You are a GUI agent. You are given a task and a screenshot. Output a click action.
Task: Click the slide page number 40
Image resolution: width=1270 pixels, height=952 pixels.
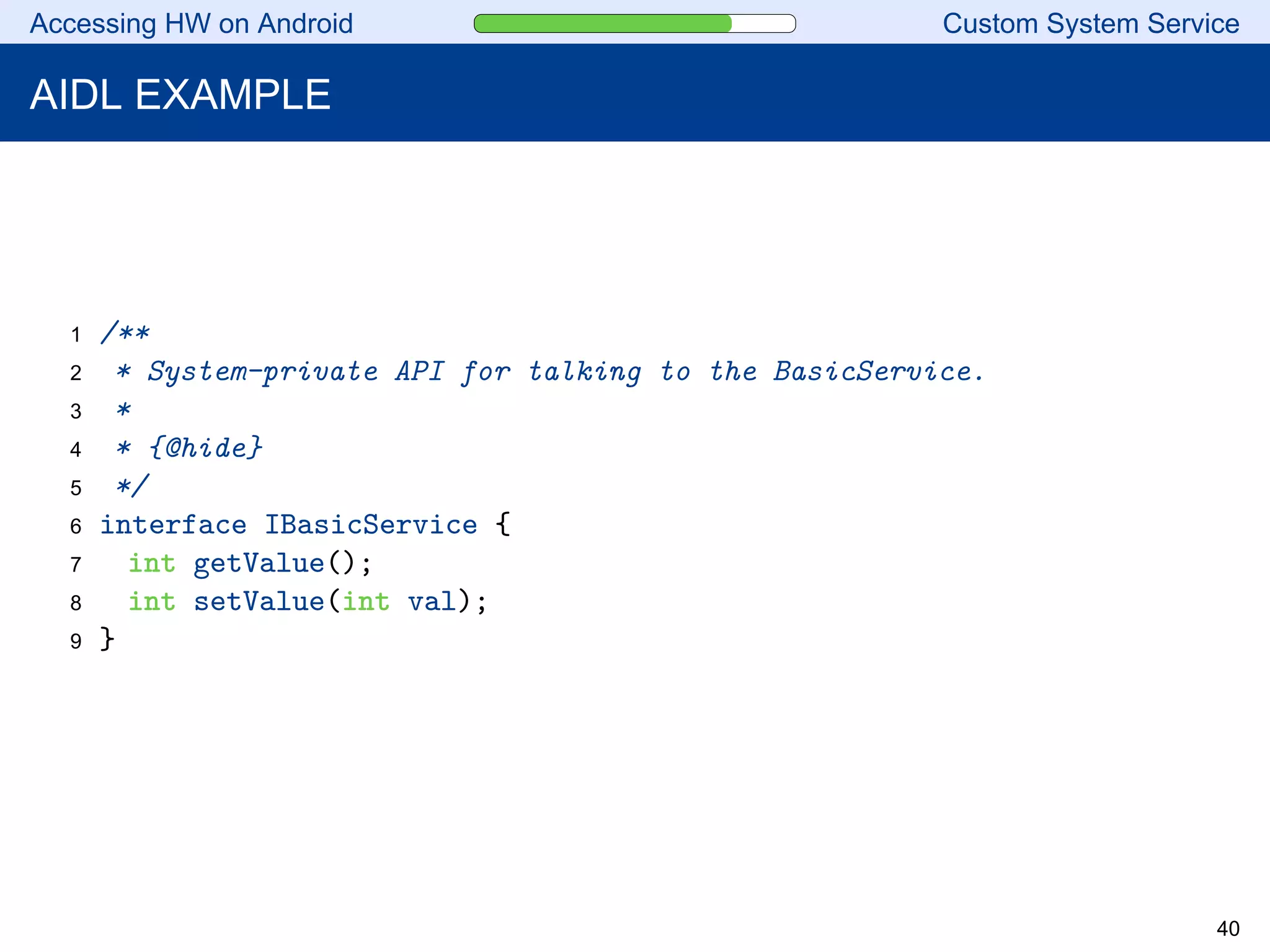coord(1228,928)
